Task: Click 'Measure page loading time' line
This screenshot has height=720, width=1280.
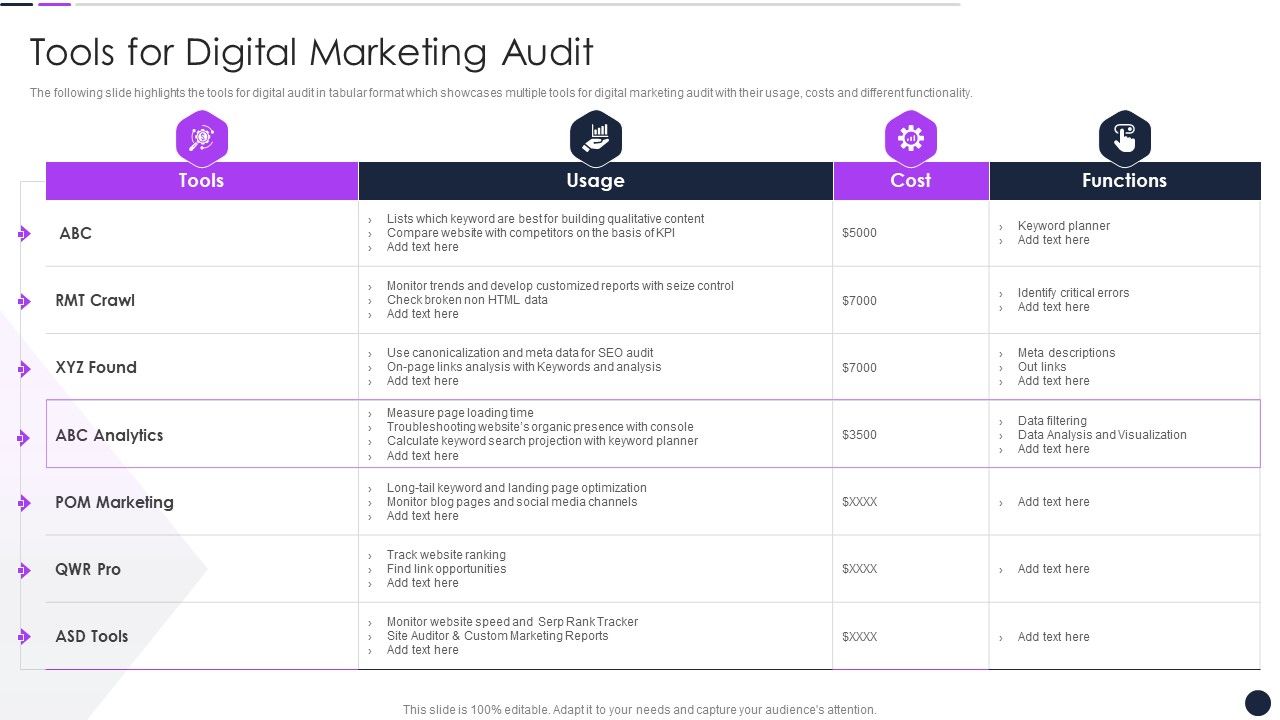Action: tap(460, 413)
